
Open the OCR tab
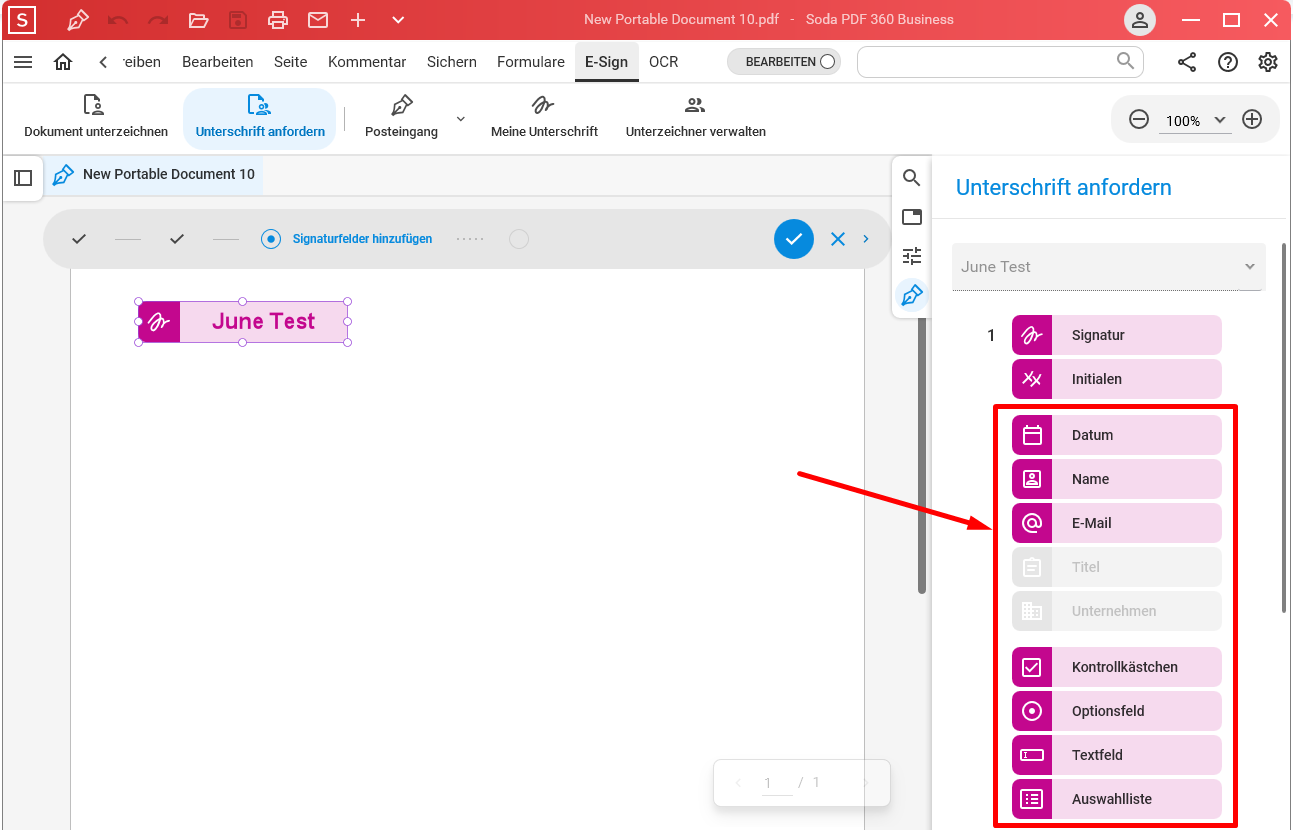point(664,62)
